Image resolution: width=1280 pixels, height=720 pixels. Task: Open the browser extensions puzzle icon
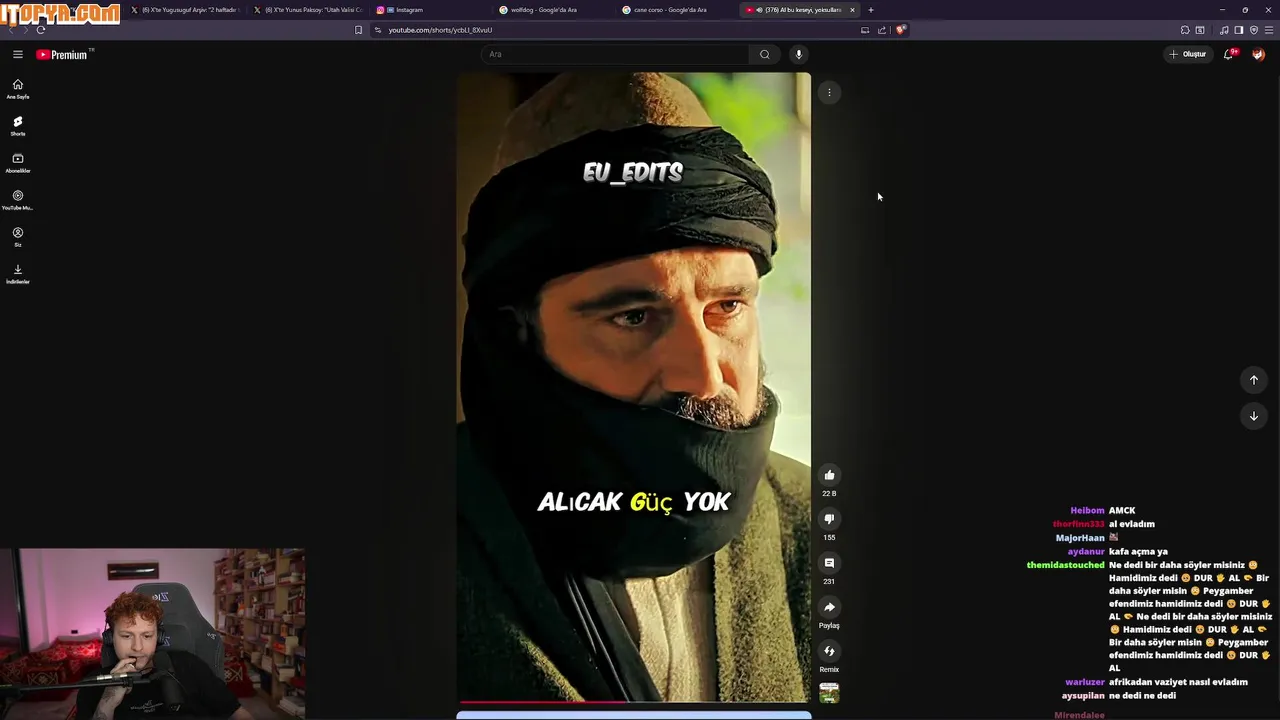coord(1185,30)
